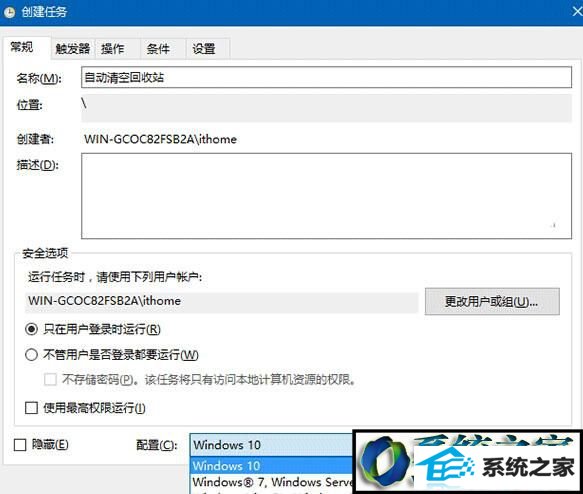Switch to the 常规 tab
The image size is (583, 494).
26,48
